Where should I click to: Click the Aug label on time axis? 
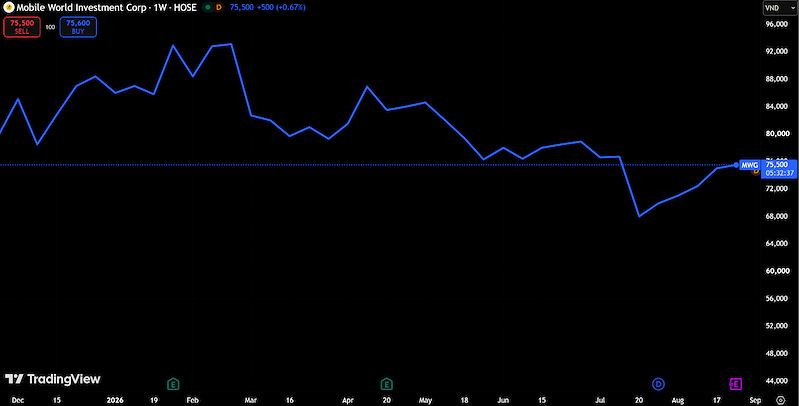click(x=678, y=400)
